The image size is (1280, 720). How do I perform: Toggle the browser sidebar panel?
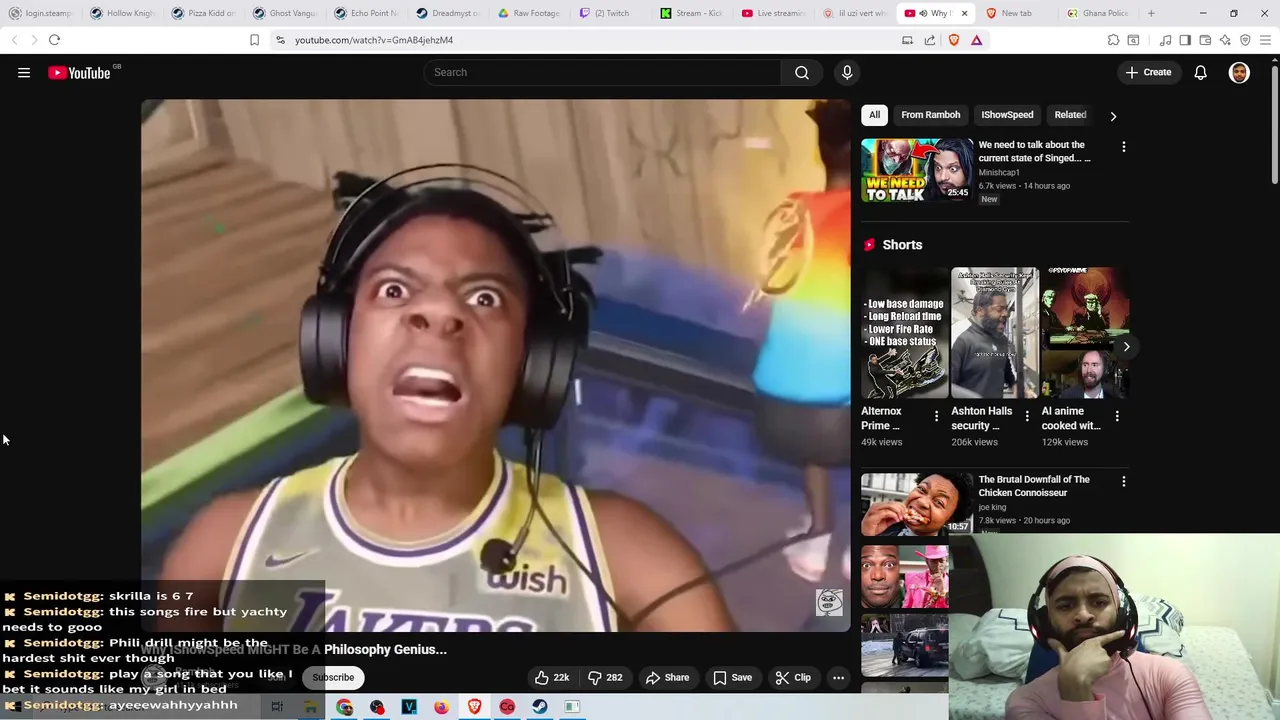tap(1185, 40)
